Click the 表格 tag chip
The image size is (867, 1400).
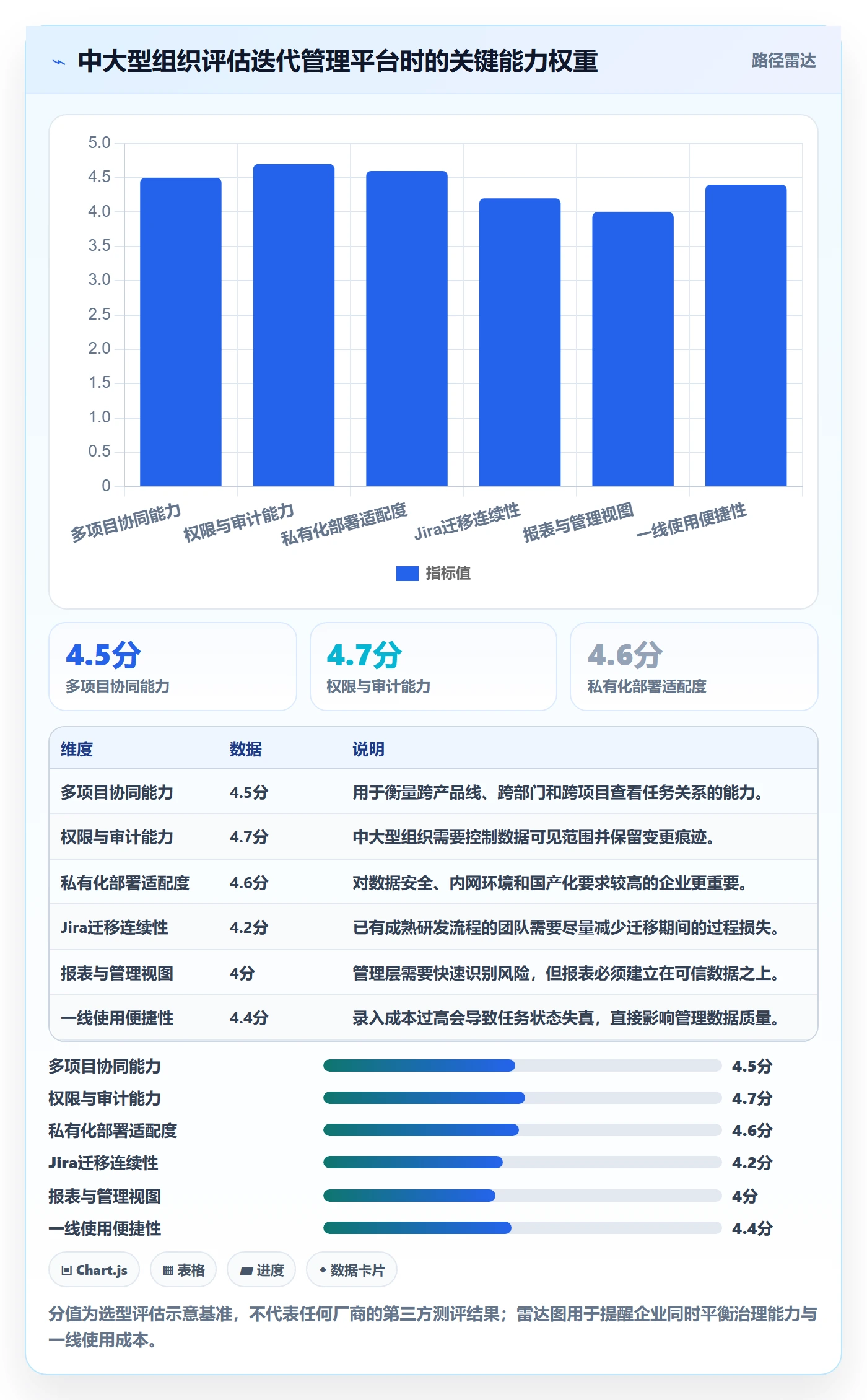point(183,1270)
